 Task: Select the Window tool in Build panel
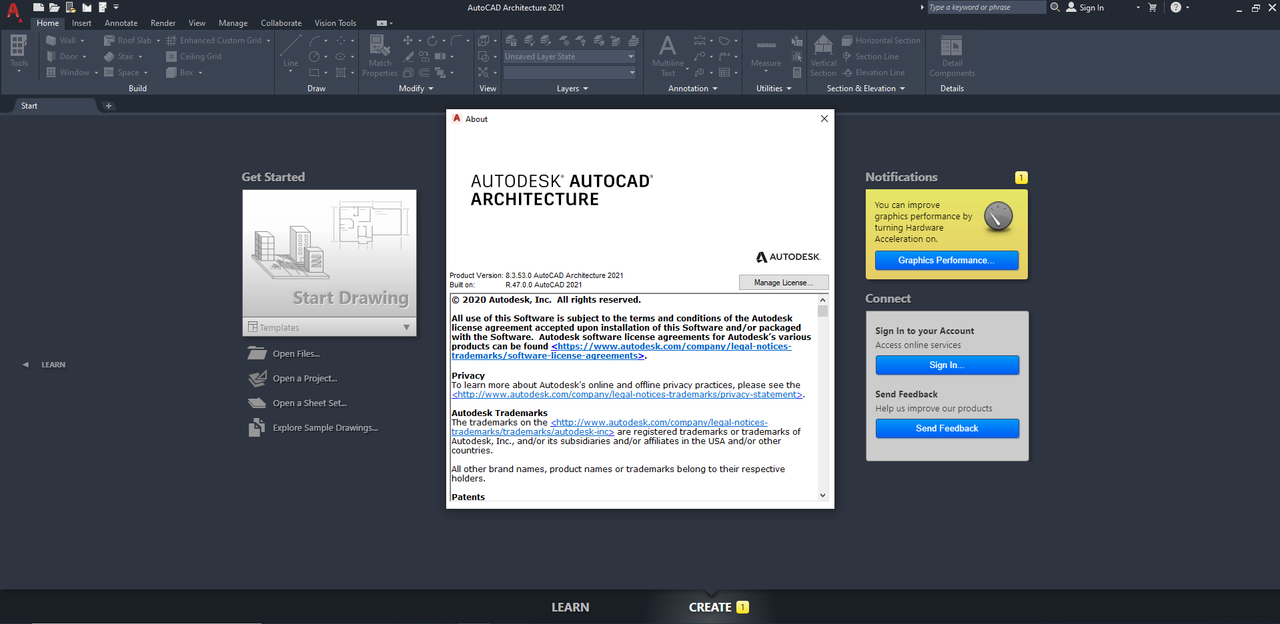click(67, 72)
